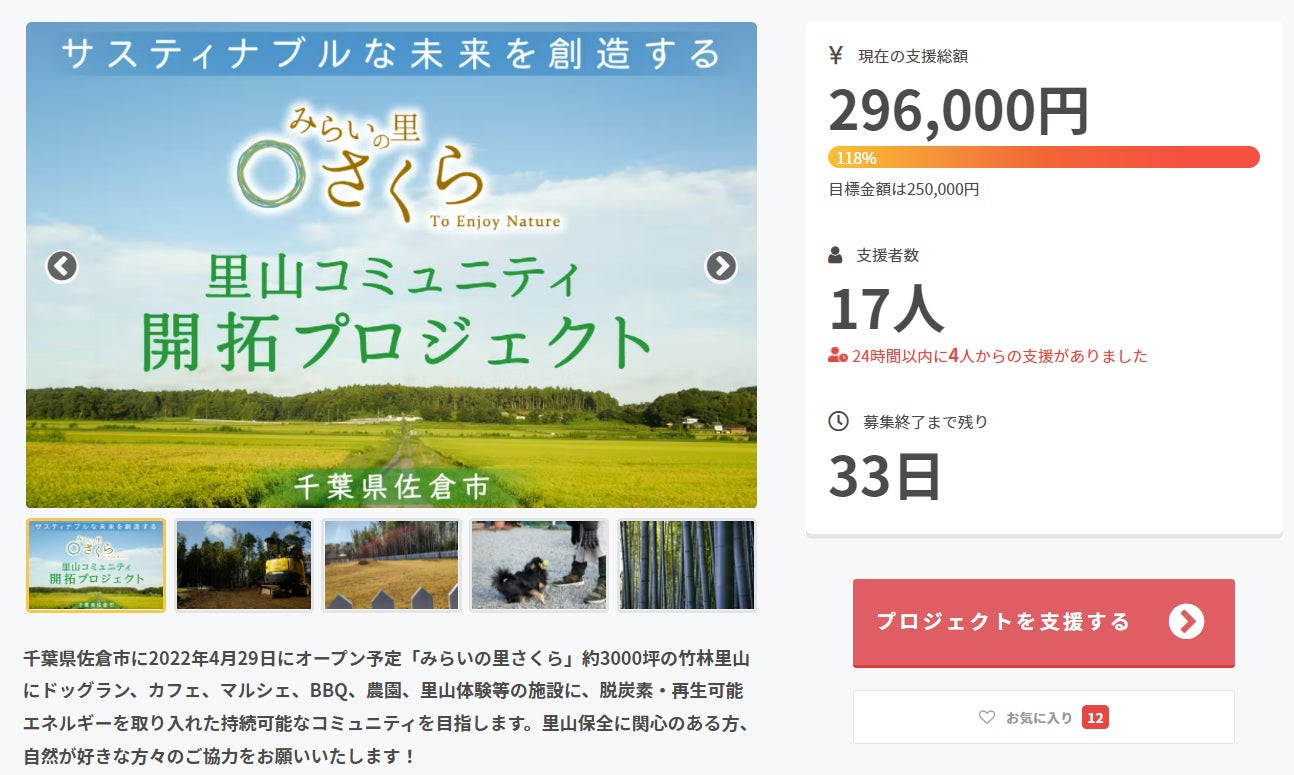Click the 24時間以内に4人からの支援がありました notice
Viewport: 1294px width, 775px height.
(1000, 356)
